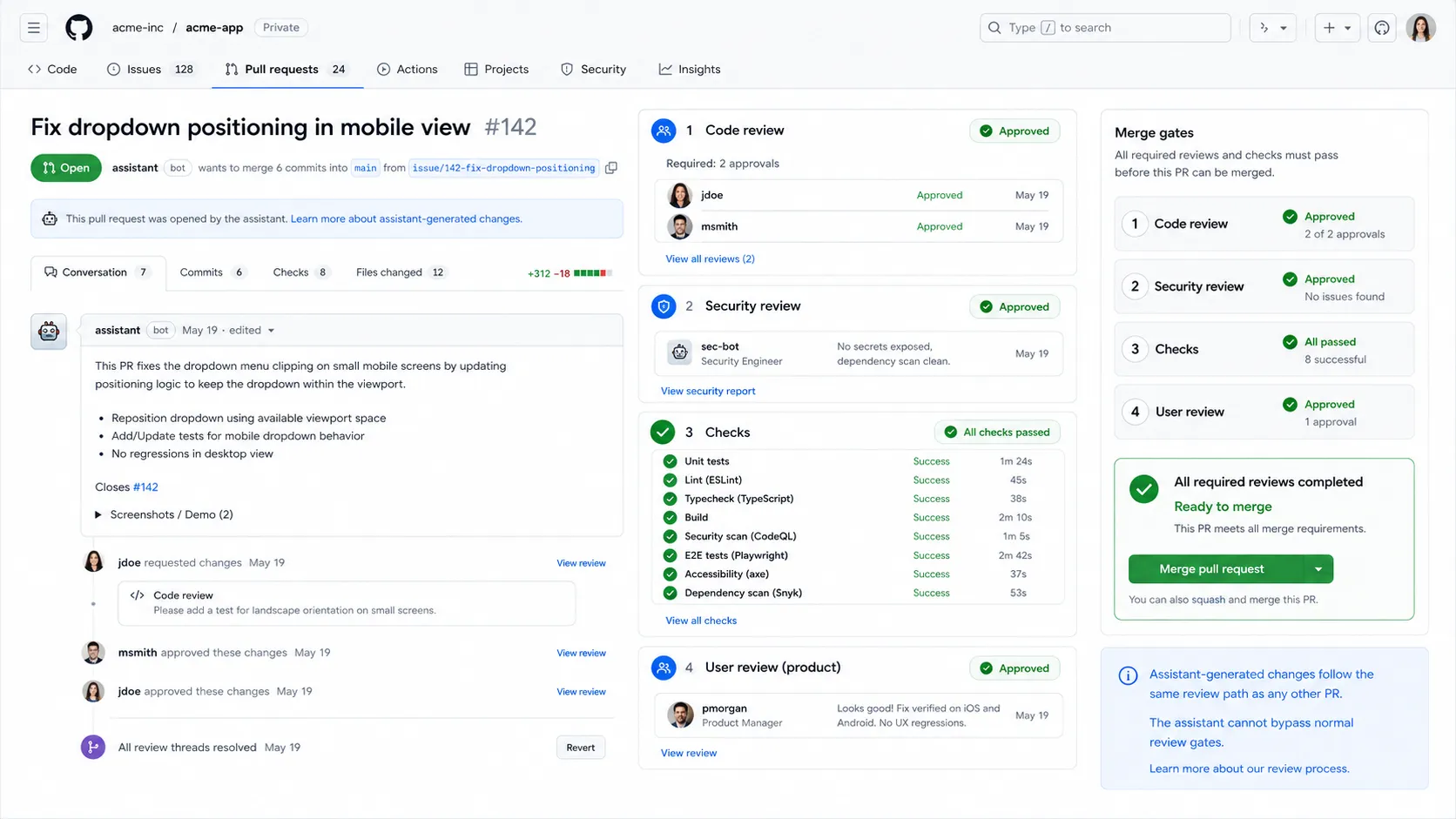The width and height of the screenshot is (1456, 819).
Task: Click the Checks green checkmark icon
Action: coord(663,432)
